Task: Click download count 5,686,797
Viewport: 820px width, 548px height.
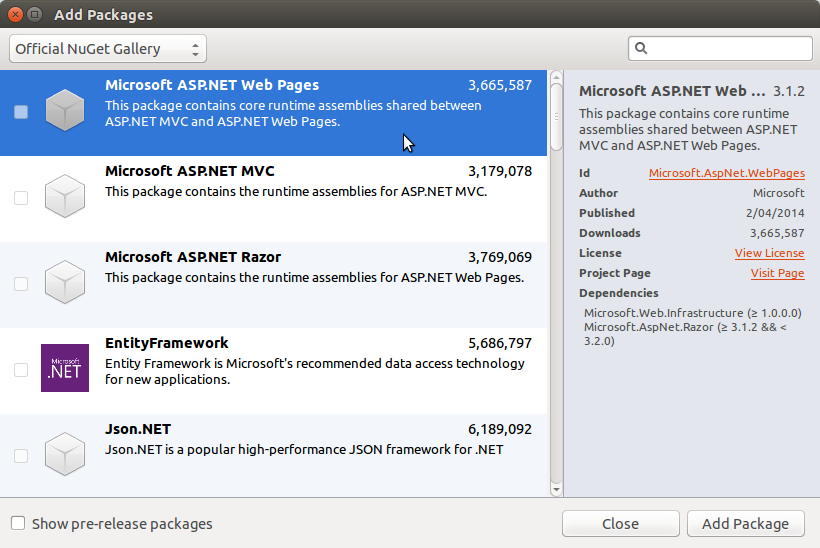Action: [500, 343]
